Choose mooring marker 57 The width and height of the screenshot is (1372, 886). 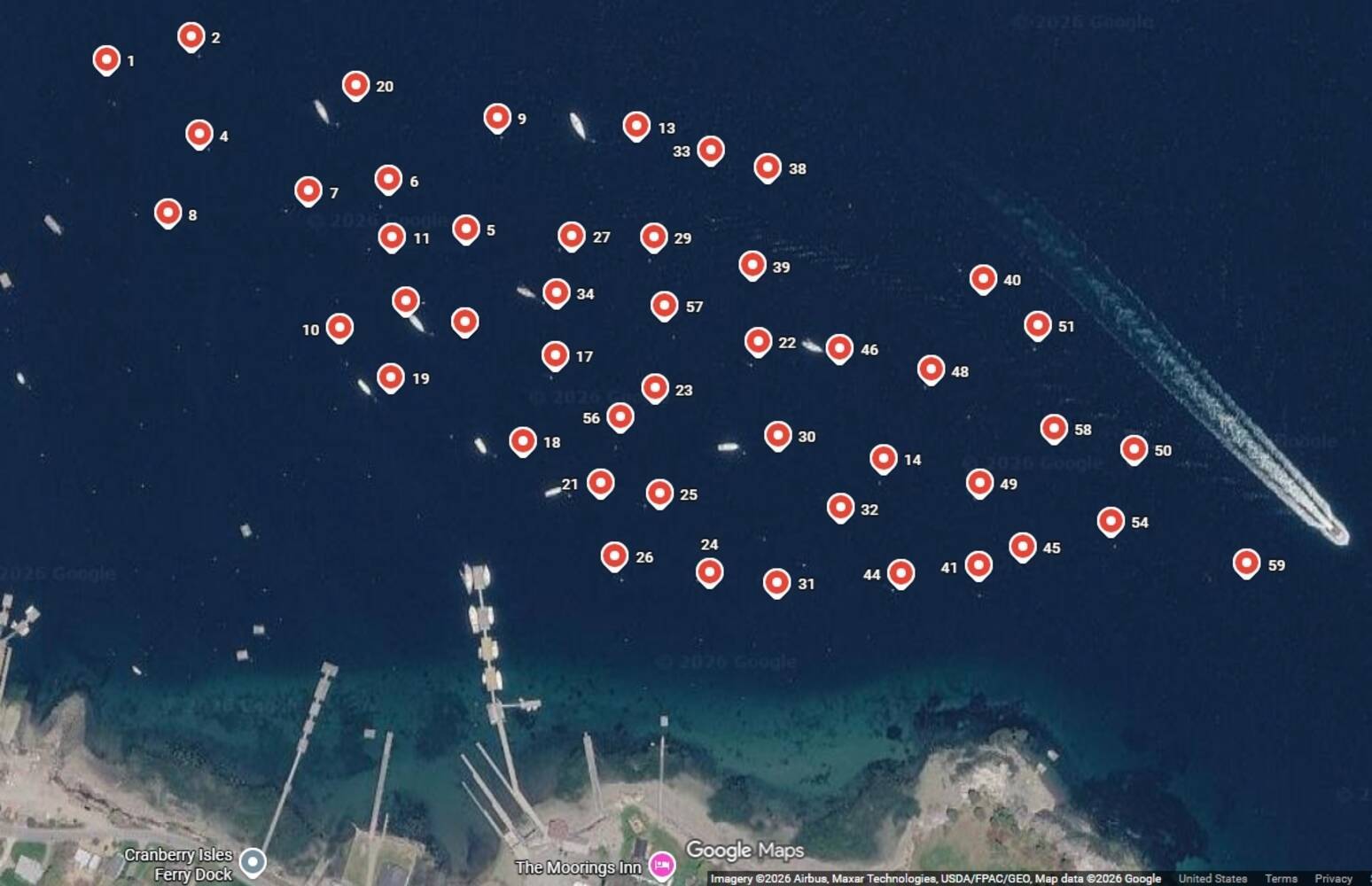664,307
